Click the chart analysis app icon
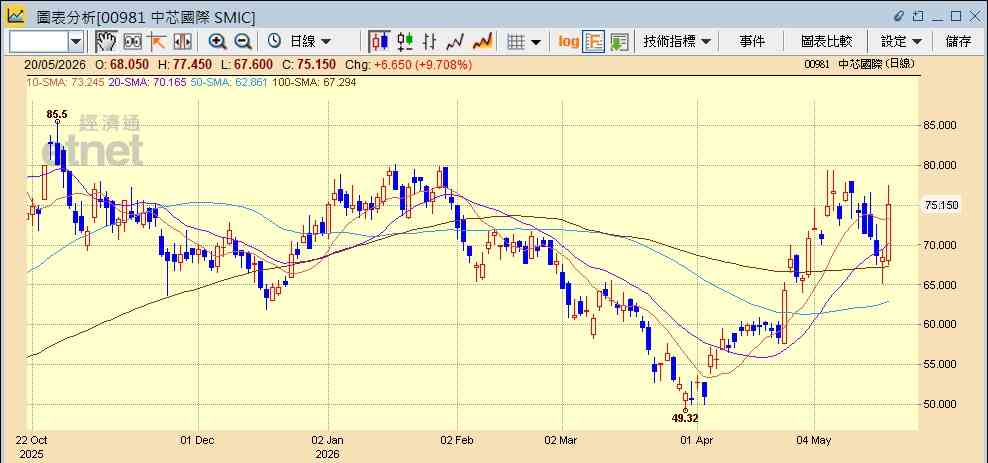The height and width of the screenshot is (463, 988). click(x=16, y=16)
